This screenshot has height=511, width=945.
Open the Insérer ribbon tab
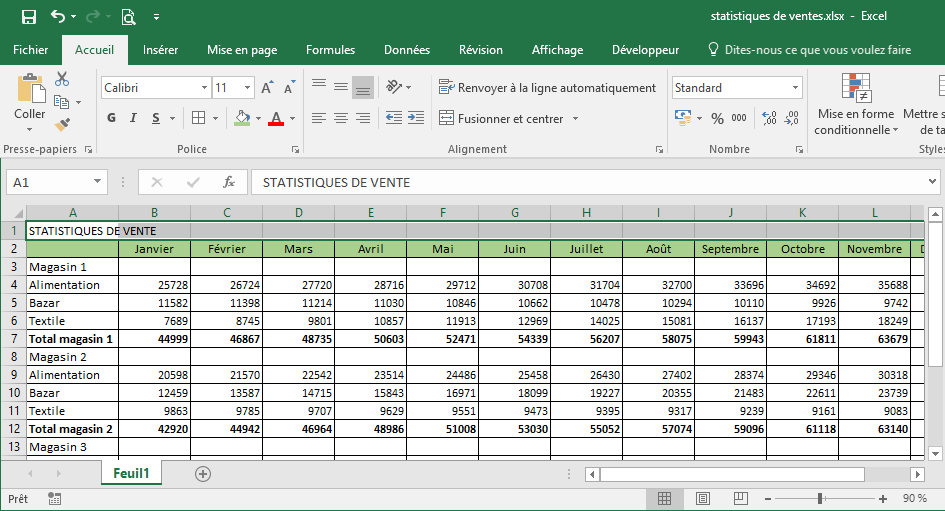160,50
